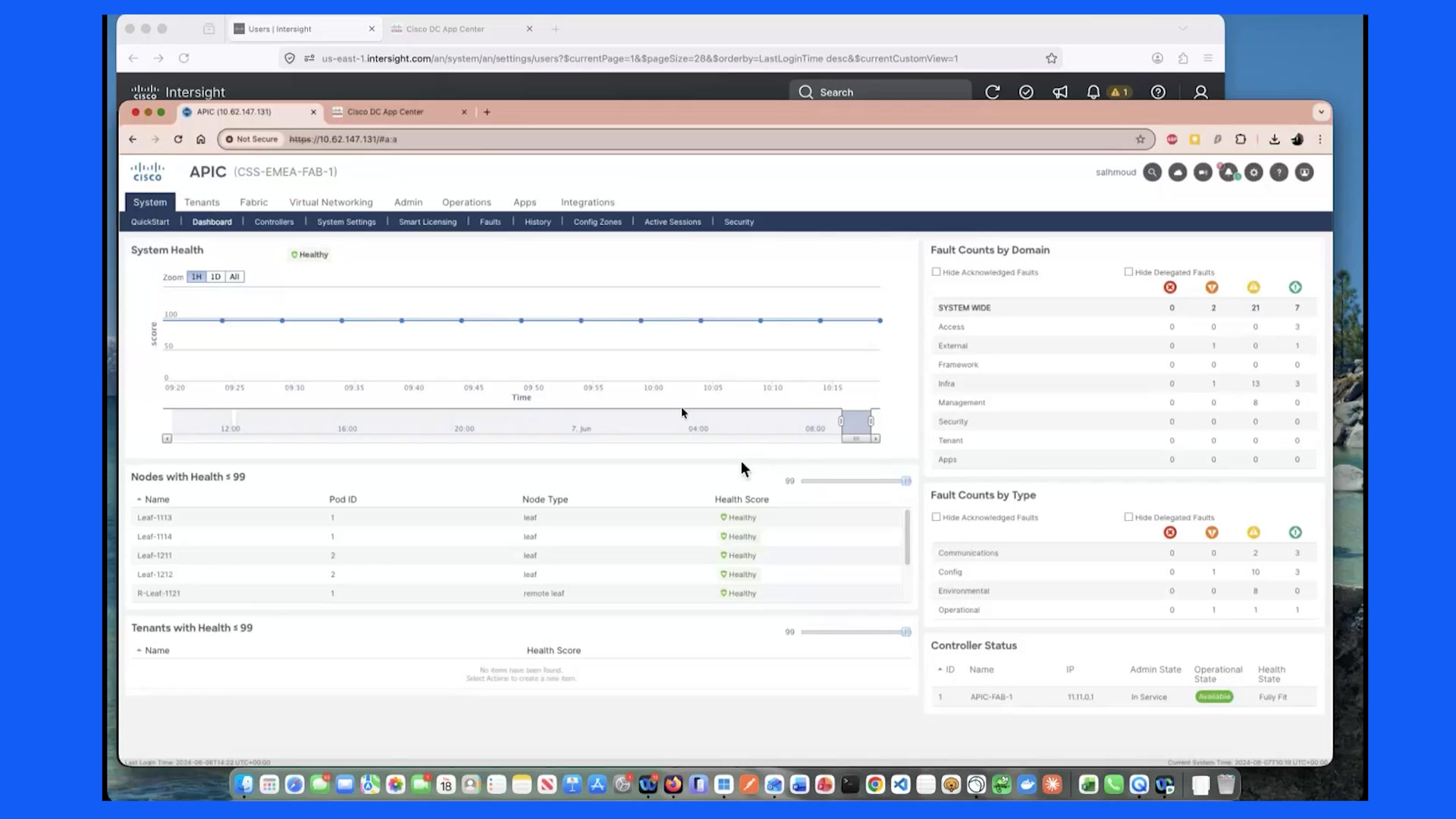
Task: Check Hide Delegated Faults under Fault Counts by Domain
Action: point(1128,271)
